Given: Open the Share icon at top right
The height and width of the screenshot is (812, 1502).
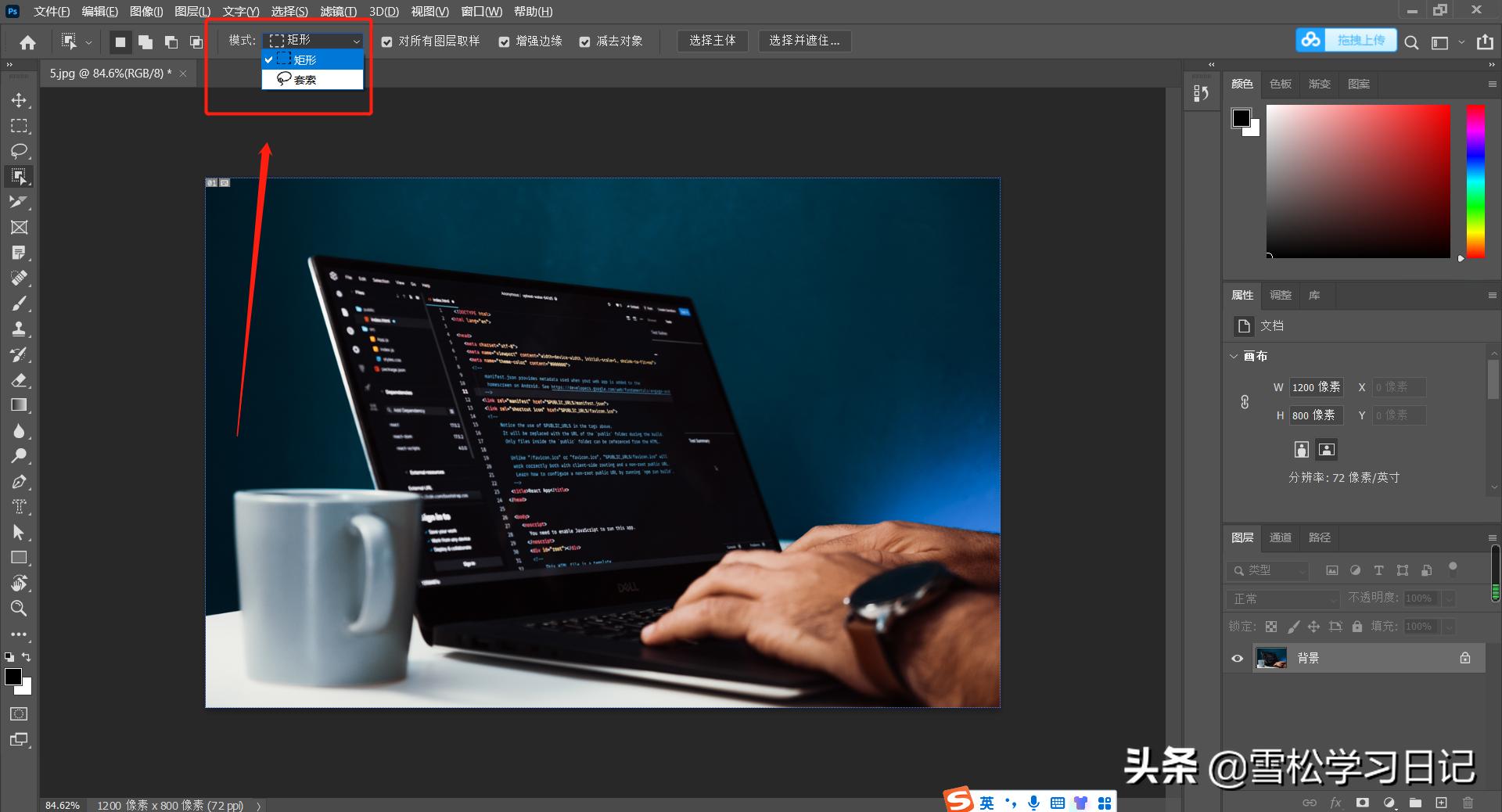Looking at the screenshot, I should point(1485,42).
